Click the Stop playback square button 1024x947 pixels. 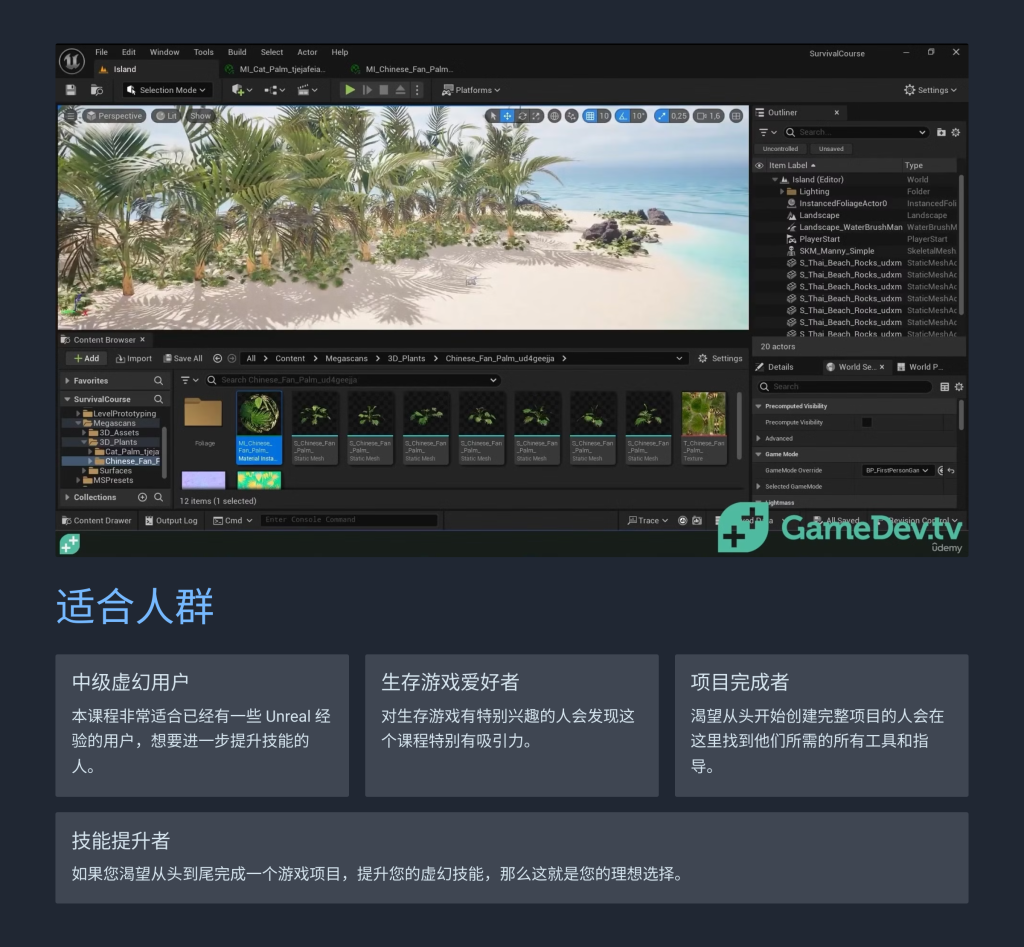coord(384,90)
